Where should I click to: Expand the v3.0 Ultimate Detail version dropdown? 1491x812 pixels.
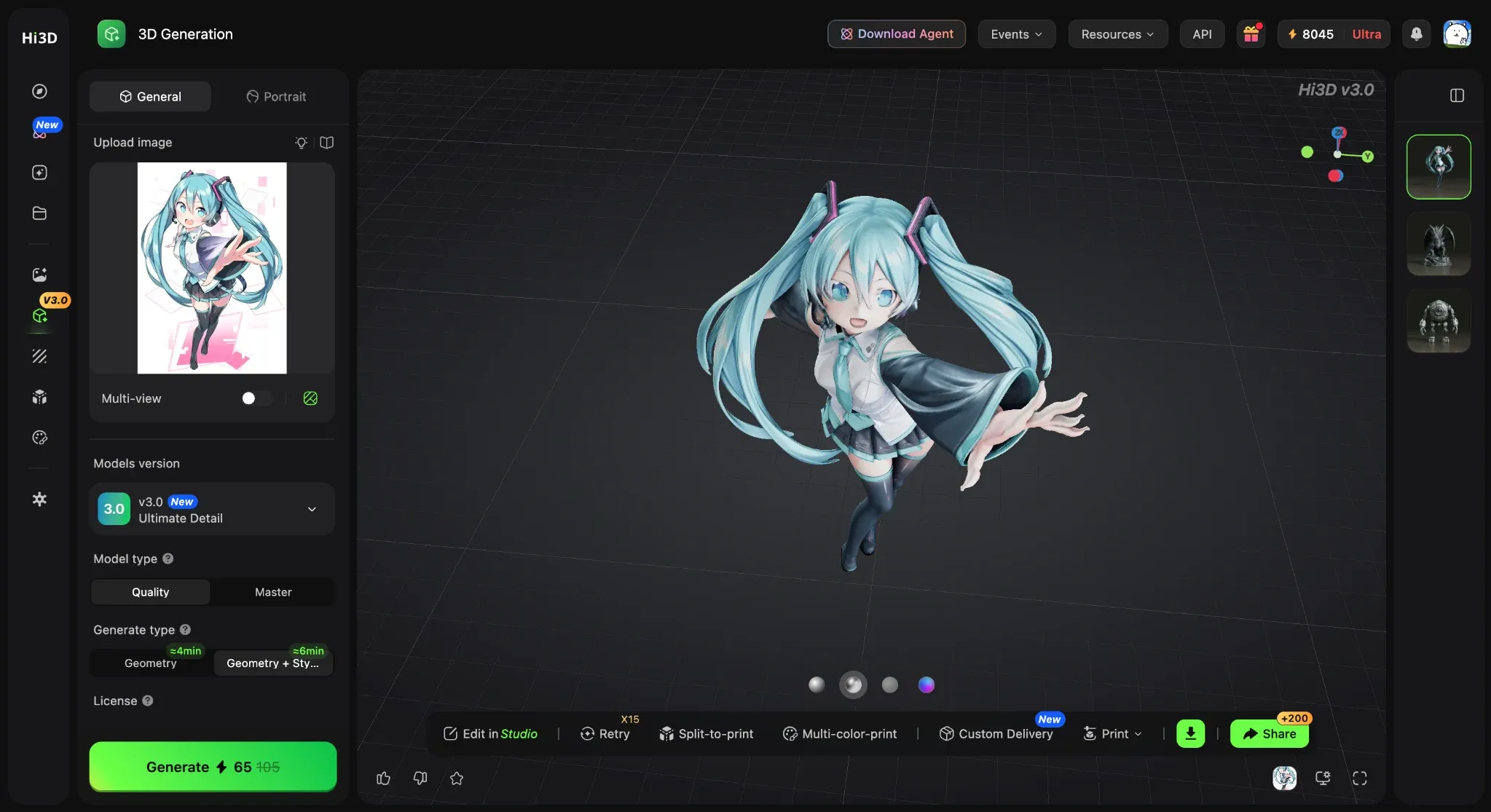click(x=212, y=509)
